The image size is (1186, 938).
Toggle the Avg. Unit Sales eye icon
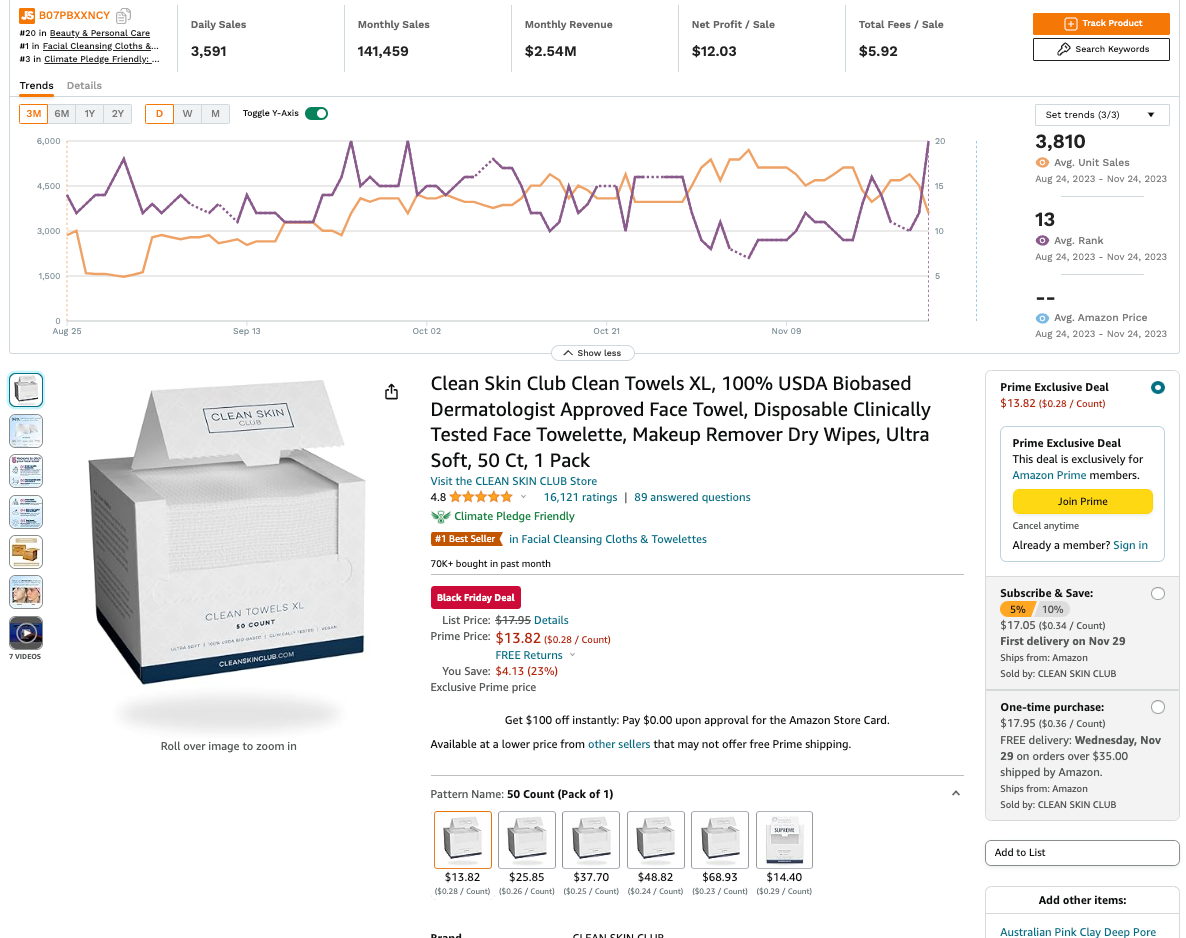tap(1042, 163)
